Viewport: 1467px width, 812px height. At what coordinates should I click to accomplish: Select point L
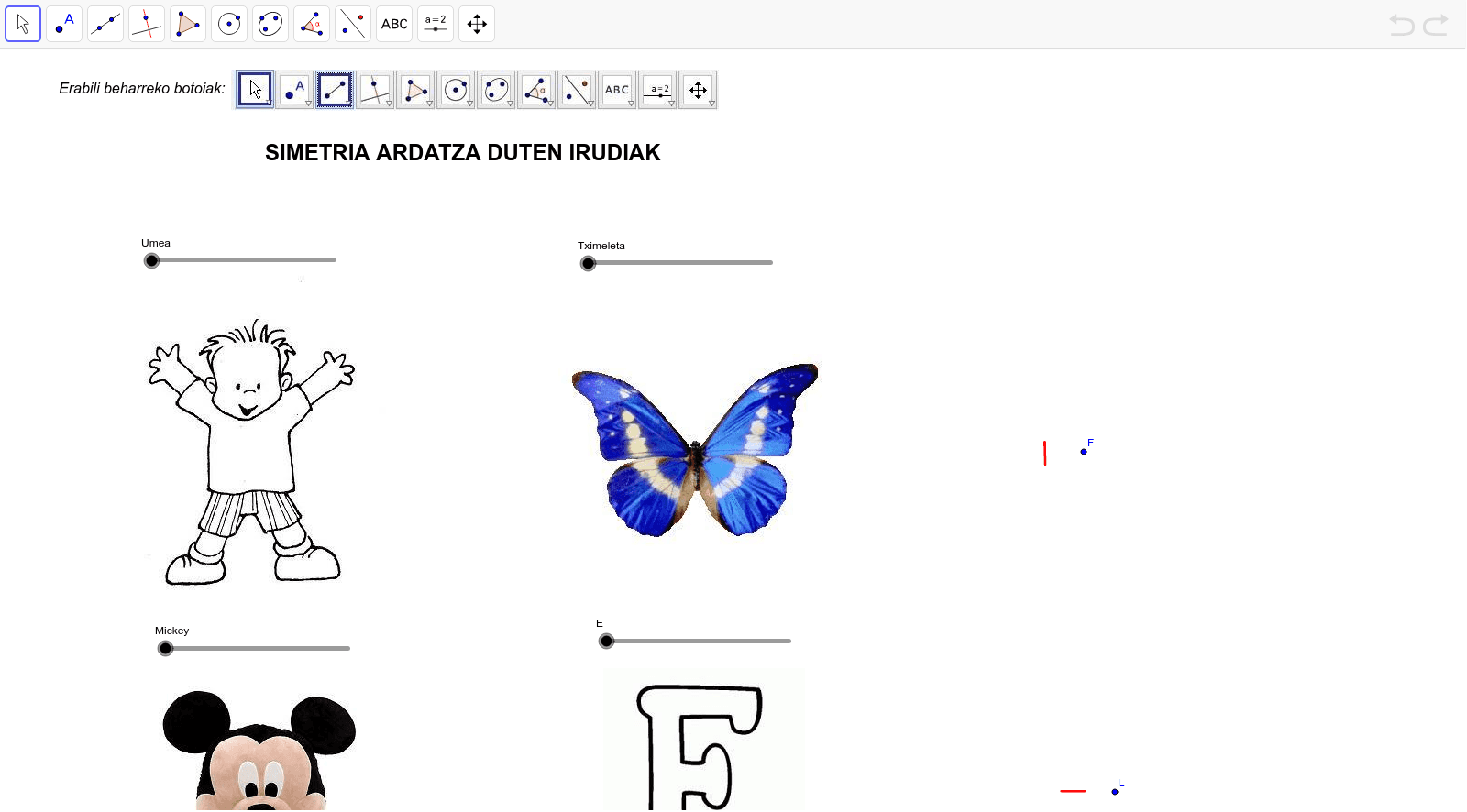click(1115, 792)
